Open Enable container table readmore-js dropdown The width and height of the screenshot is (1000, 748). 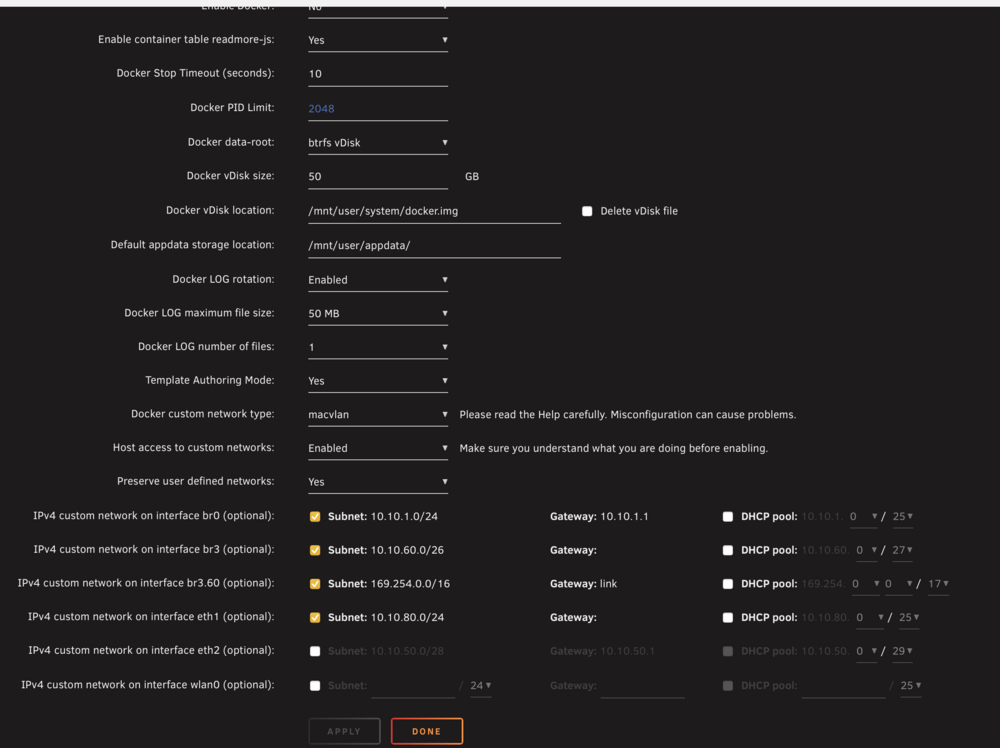(x=378, y=40)
